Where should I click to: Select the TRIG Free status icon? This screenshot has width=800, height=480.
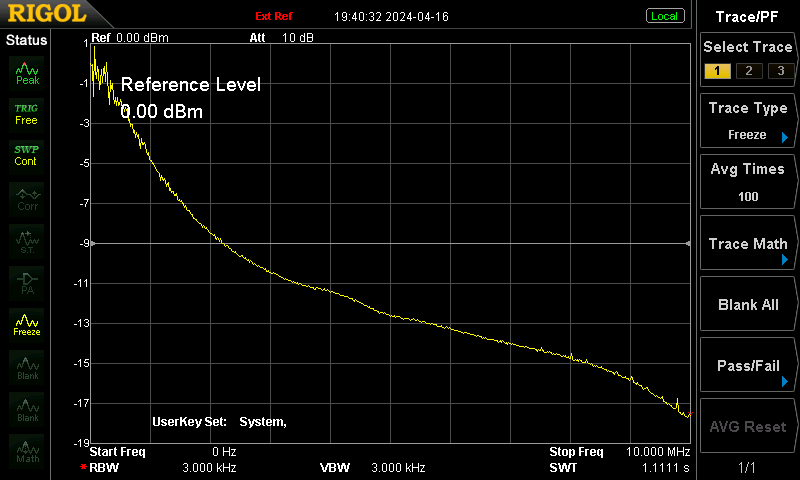pos(27,114)
